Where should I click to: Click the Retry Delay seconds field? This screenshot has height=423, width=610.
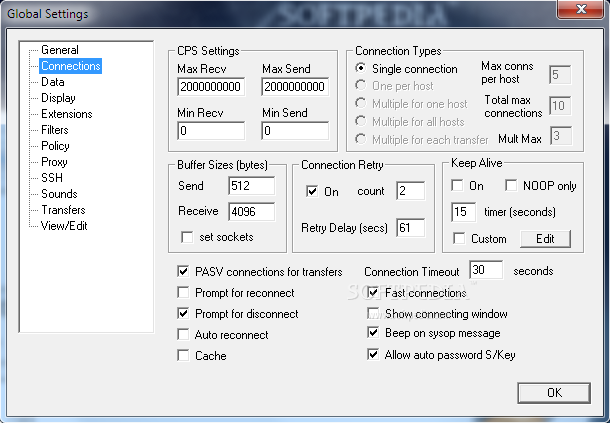point(410,228)
